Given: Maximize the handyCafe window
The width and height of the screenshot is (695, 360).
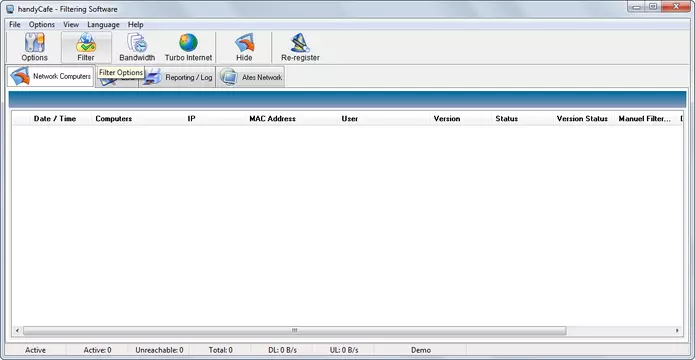Looking at the screenshot, I should pos(653,7).
